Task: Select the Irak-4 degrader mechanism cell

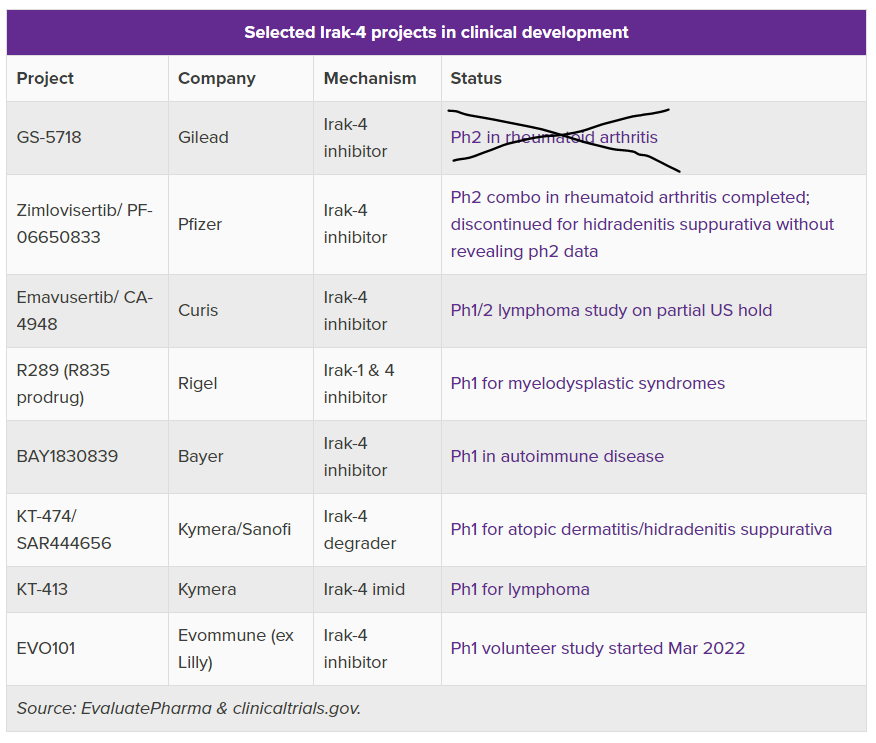Action: tap(359, 529)
